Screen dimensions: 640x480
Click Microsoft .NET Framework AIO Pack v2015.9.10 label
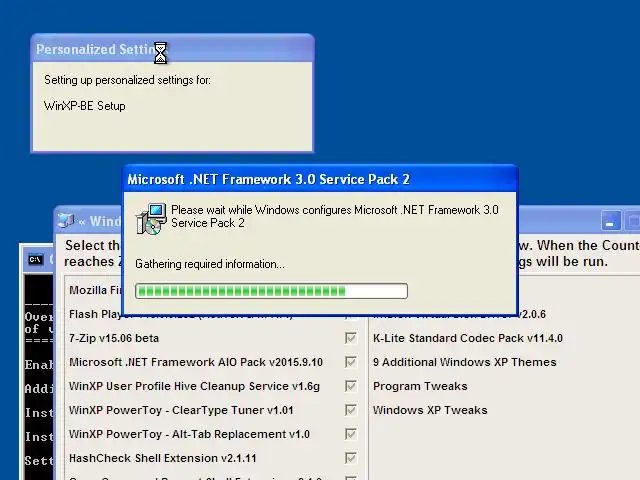[196, 362]
